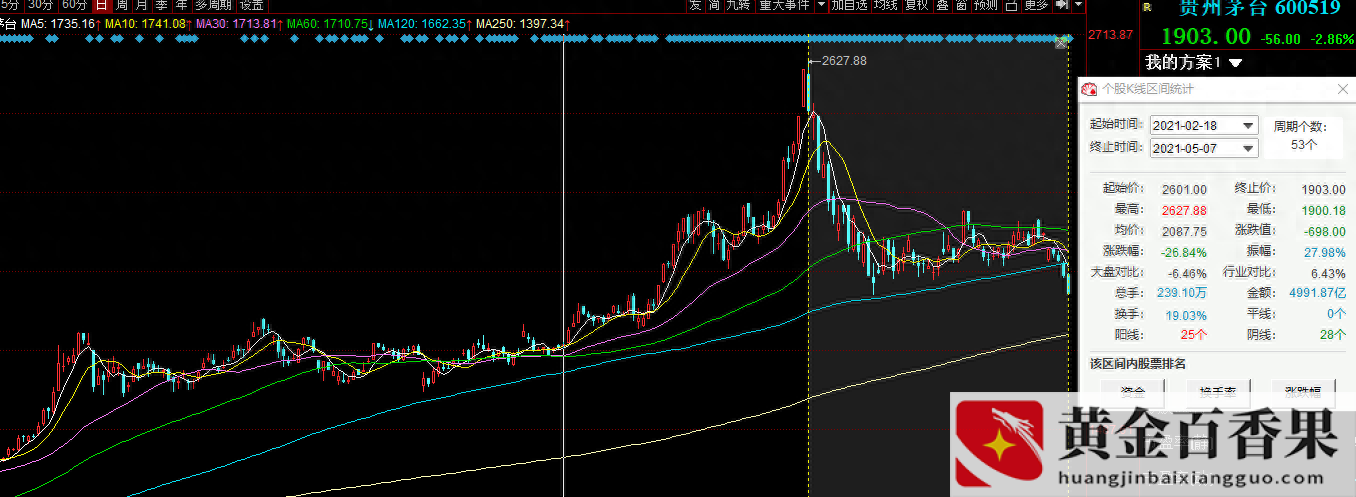
Task: Open the 终止时间 date dropdown
Action: coord(1248,148)
